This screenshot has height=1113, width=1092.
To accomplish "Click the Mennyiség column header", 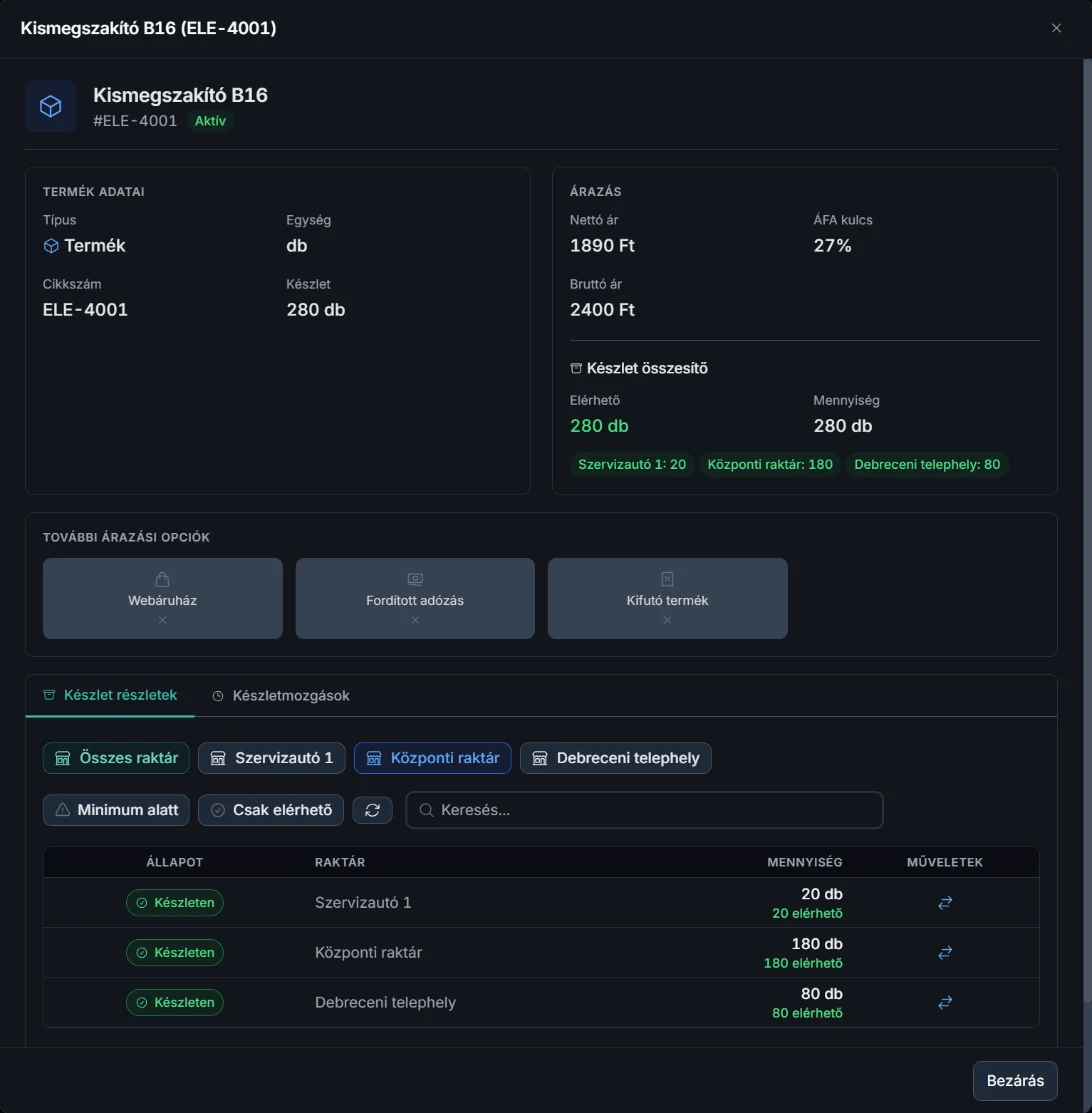I will [804, 862].
